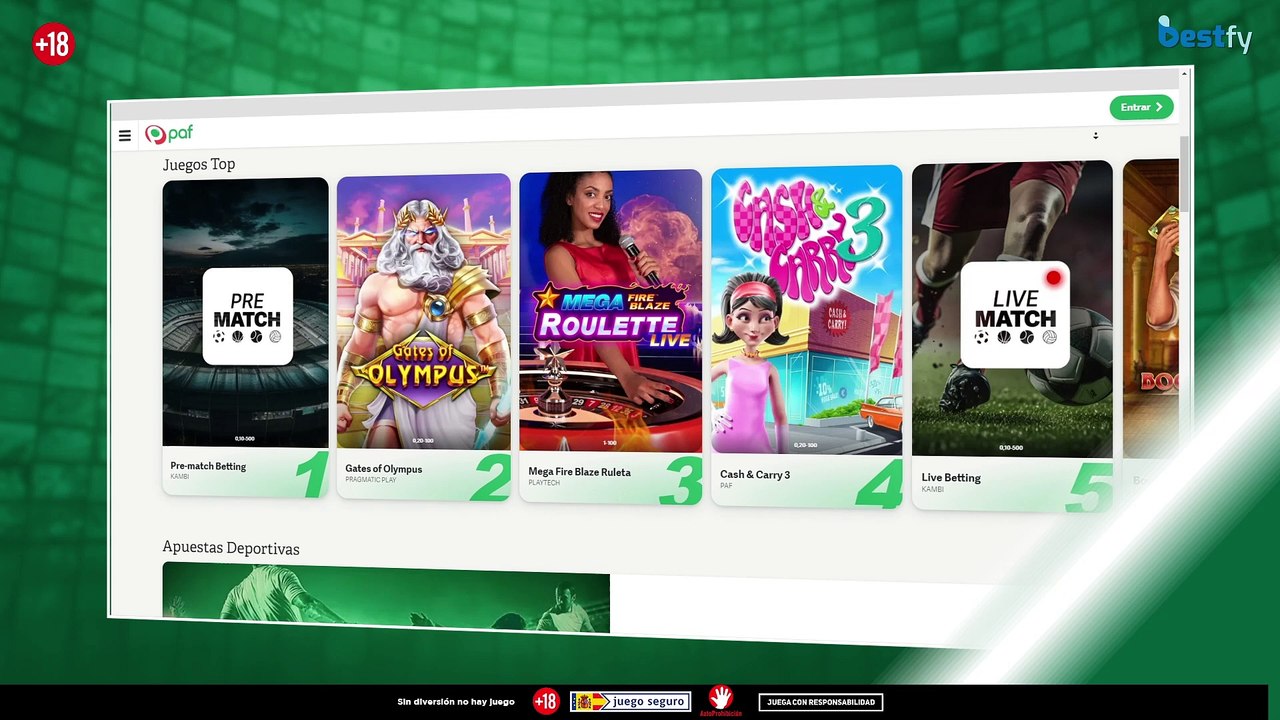This screenshot has height=720, width=1280.
Task: Click the "juego seguro" logo in bottom bar
Action: coord(630,702)
